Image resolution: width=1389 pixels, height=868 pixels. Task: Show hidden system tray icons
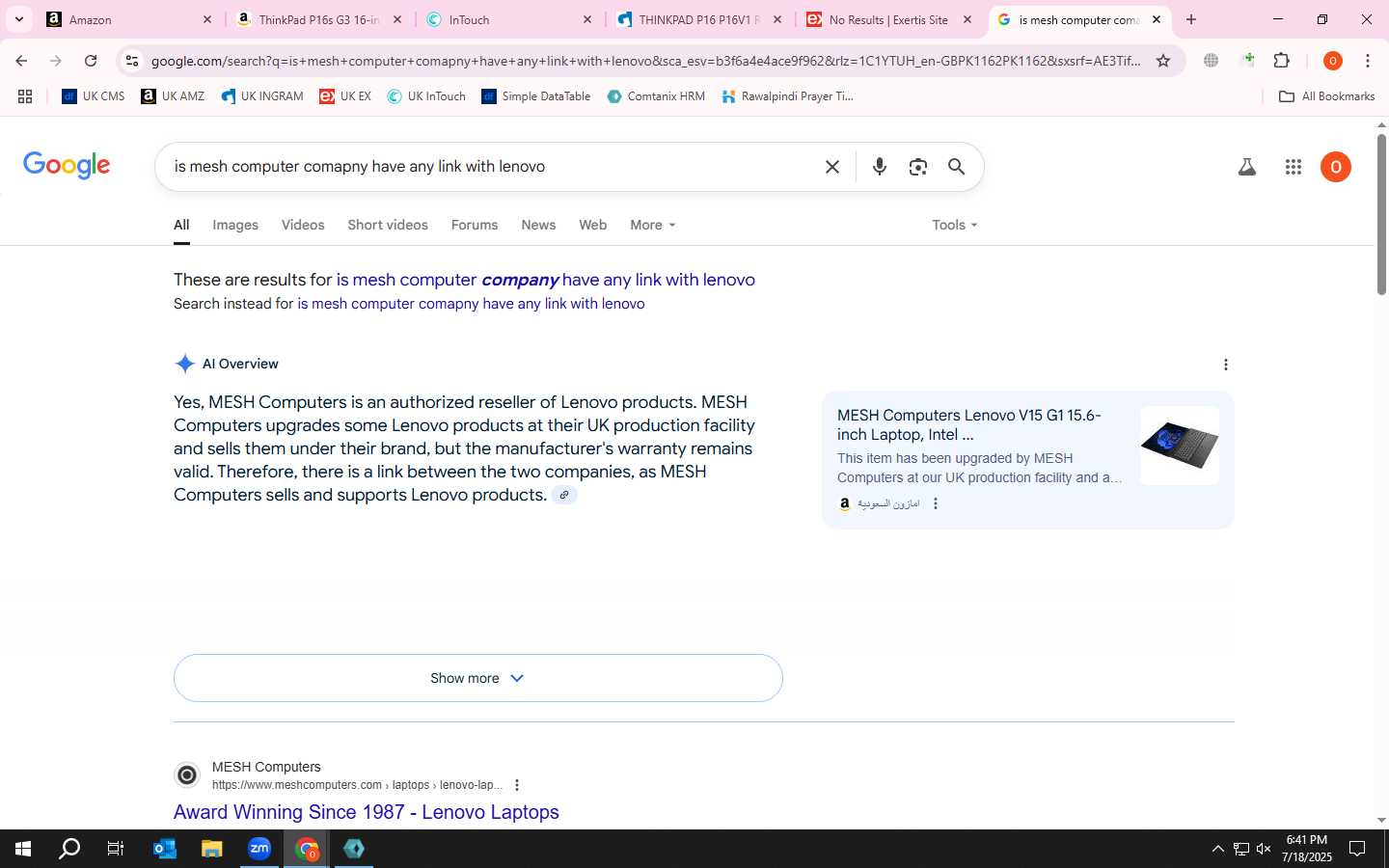click(1217, 849)
